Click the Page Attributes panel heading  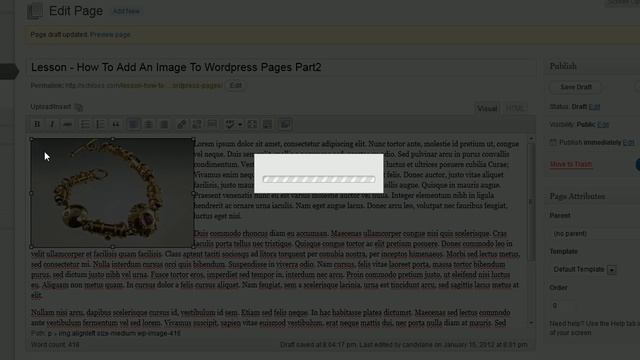pos(577,196)
